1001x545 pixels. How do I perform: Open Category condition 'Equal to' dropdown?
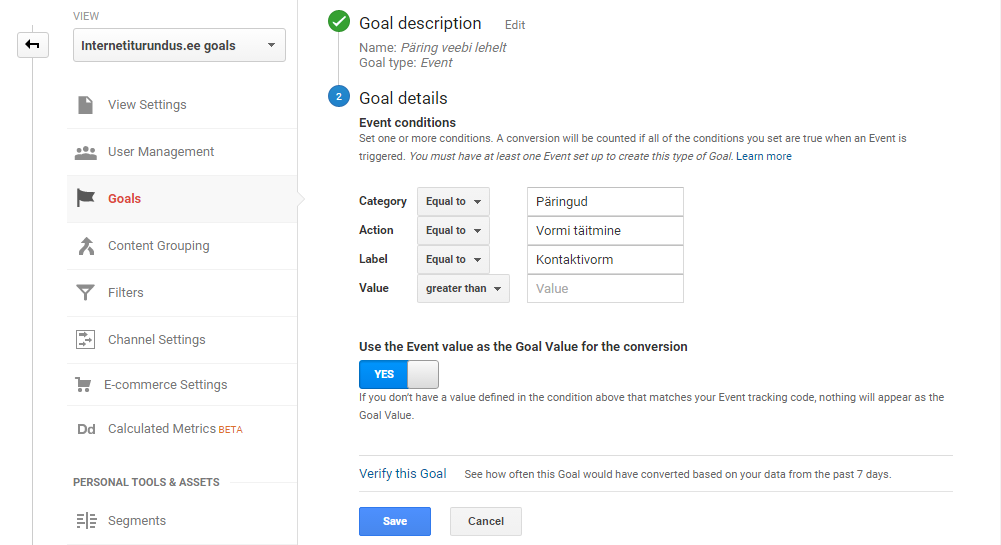click(453, 202)
